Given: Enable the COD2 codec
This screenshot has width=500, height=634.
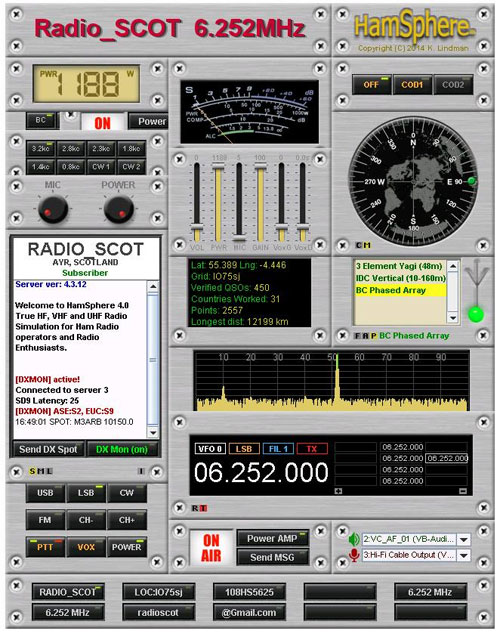Looking at the screenshot, I should tap(453, 85).
